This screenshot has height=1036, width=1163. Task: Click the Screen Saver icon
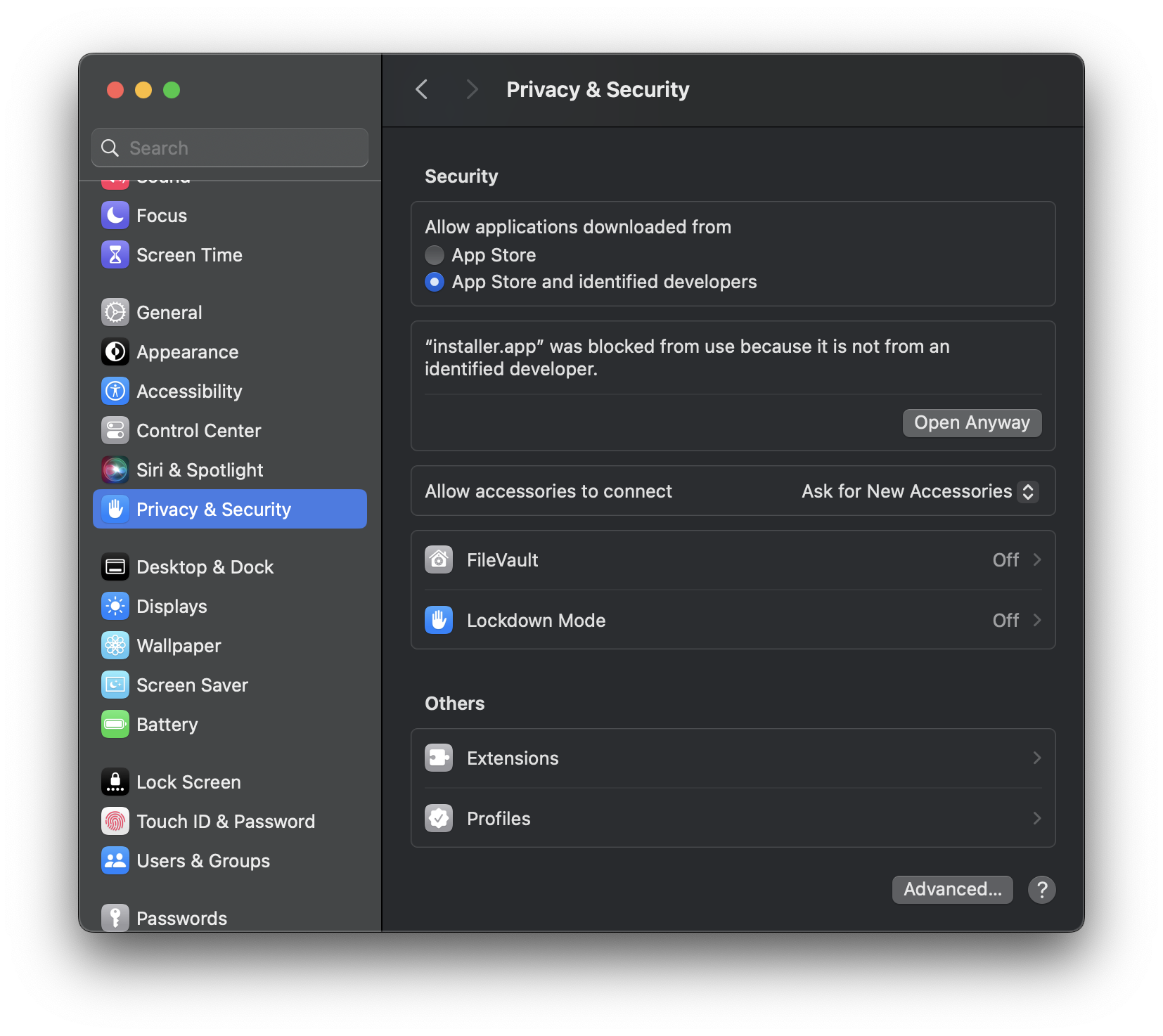tap(115, 685)
